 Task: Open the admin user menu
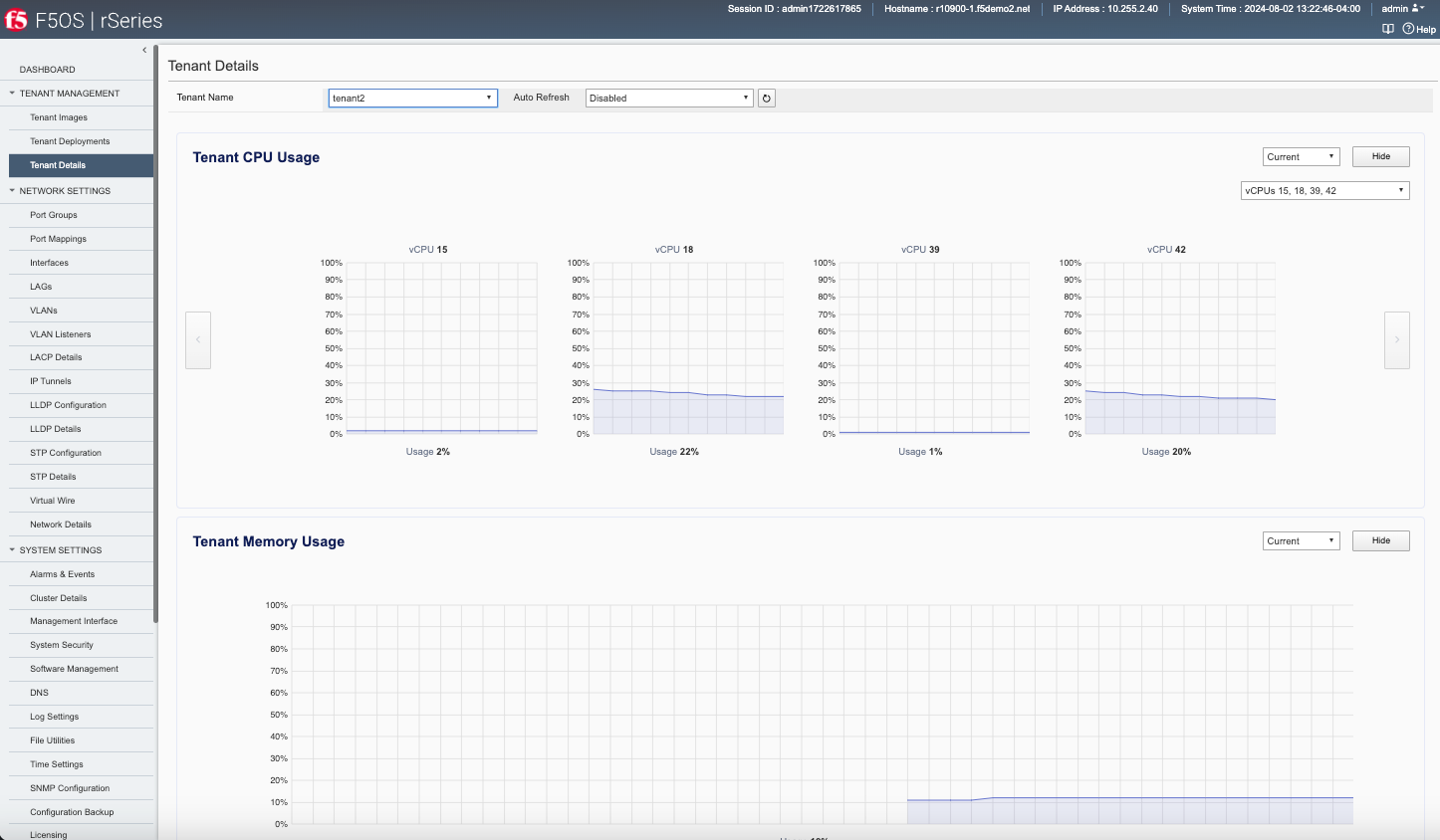[1402, 9]
